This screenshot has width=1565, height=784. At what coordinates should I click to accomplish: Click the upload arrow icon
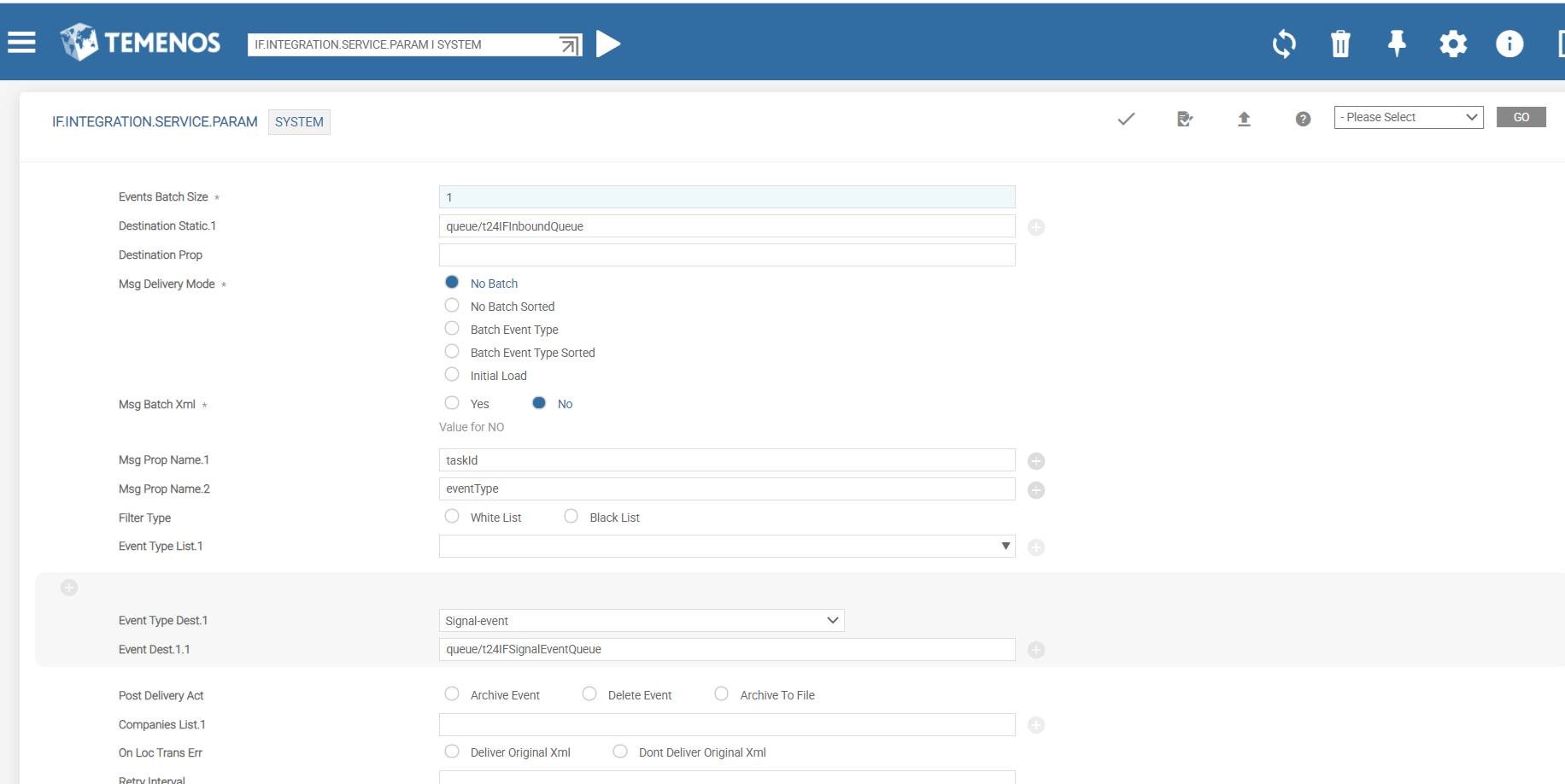point(1244,119)
